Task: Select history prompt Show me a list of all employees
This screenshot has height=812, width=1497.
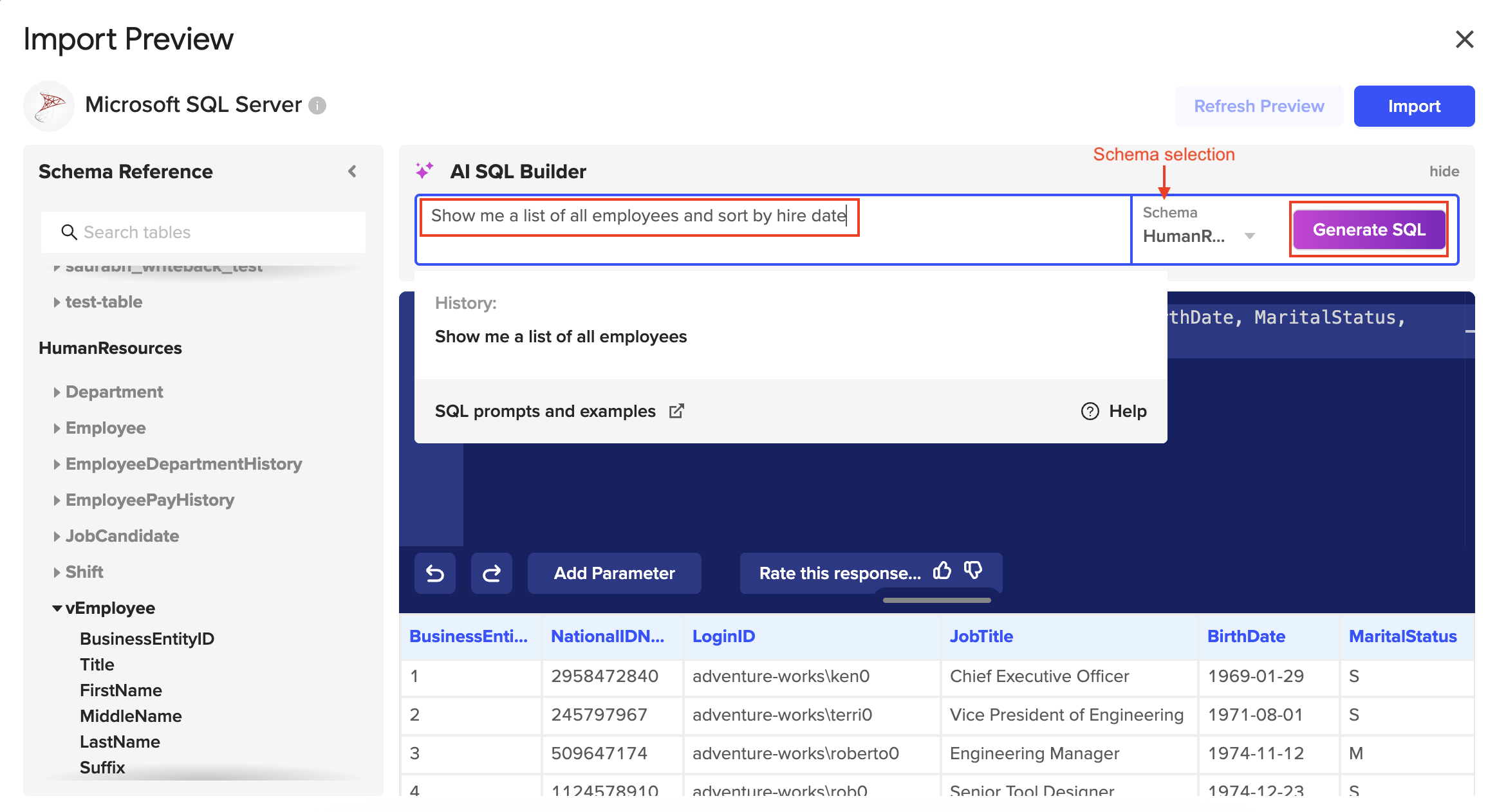Action: (x=561, y=337)
